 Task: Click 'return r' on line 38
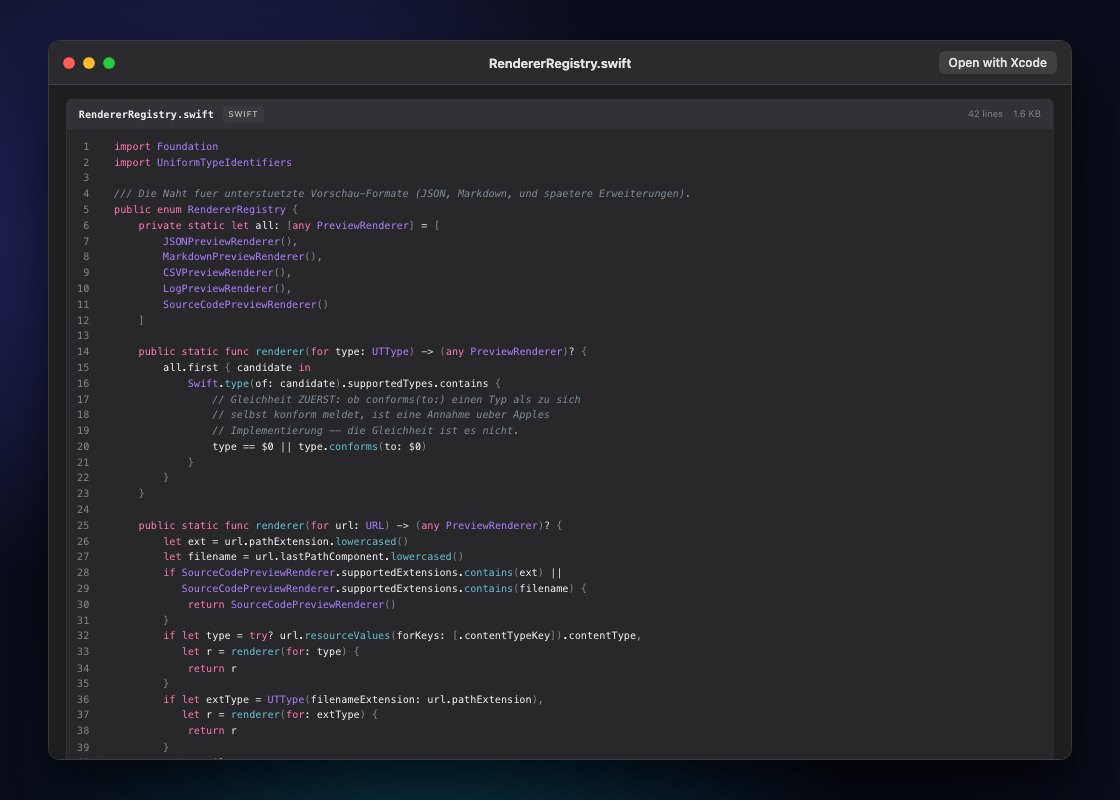(212, 731)
